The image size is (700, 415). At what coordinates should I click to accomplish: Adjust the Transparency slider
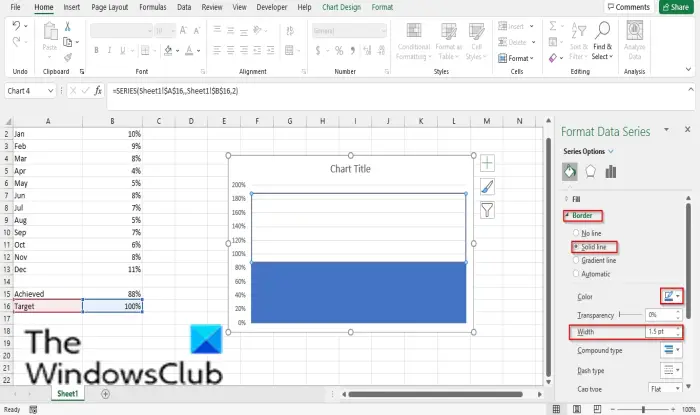coord(630,315)
